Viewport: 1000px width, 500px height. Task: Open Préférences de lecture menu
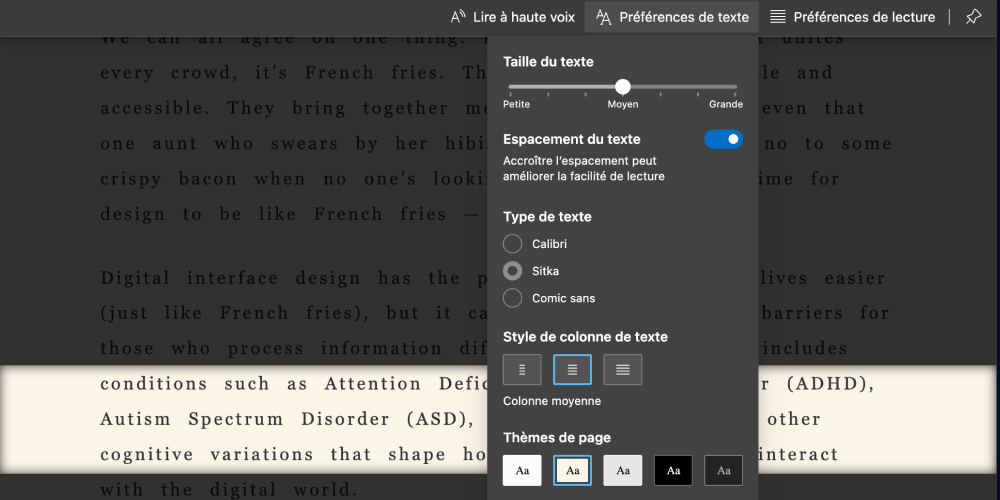point(851,17)
